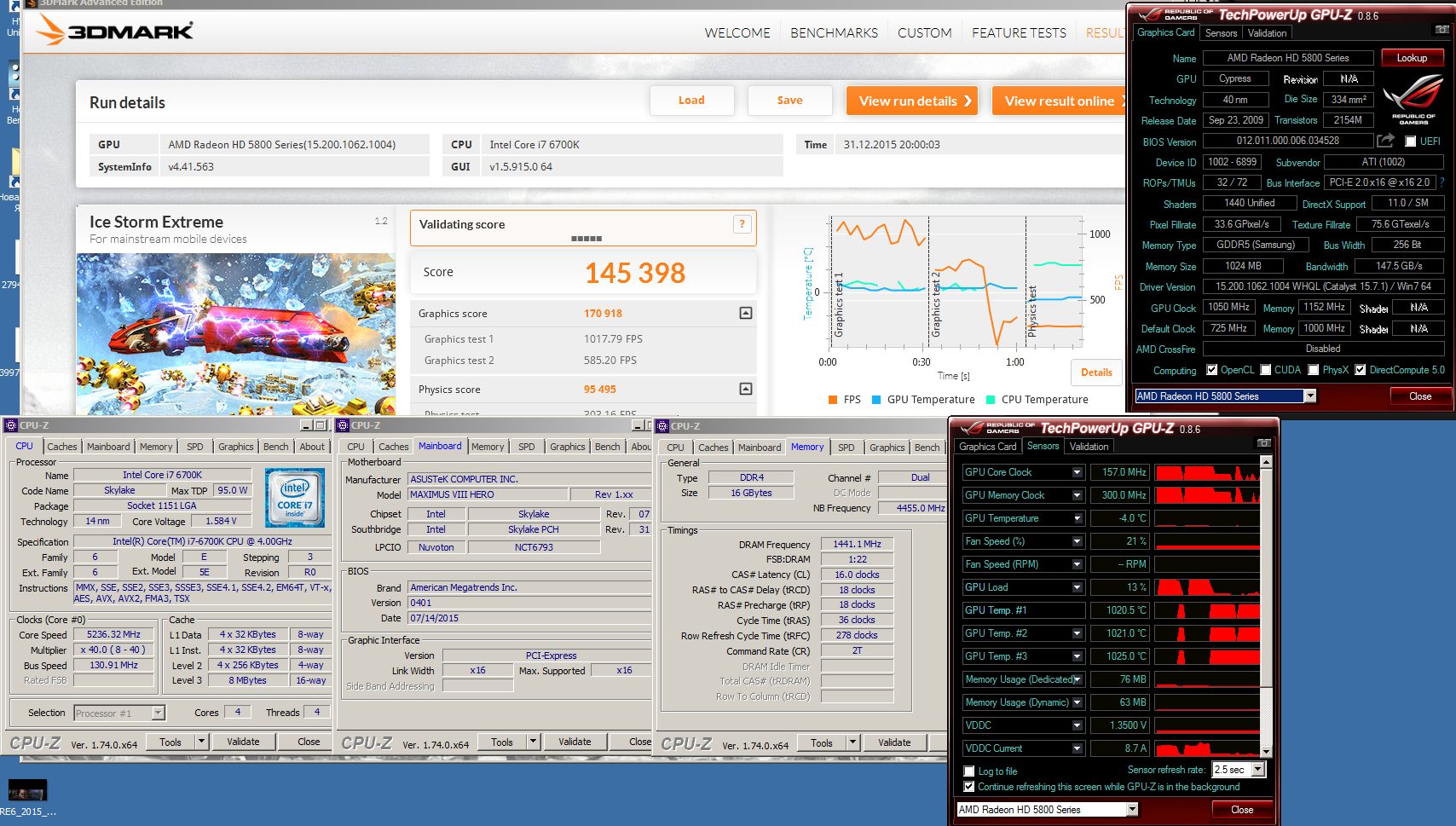Click the DRAM Frequency 1441.1 MHz value
The width and height of the screenshot is (1456, 826).
pyautogui.click(x=857, y=544)
